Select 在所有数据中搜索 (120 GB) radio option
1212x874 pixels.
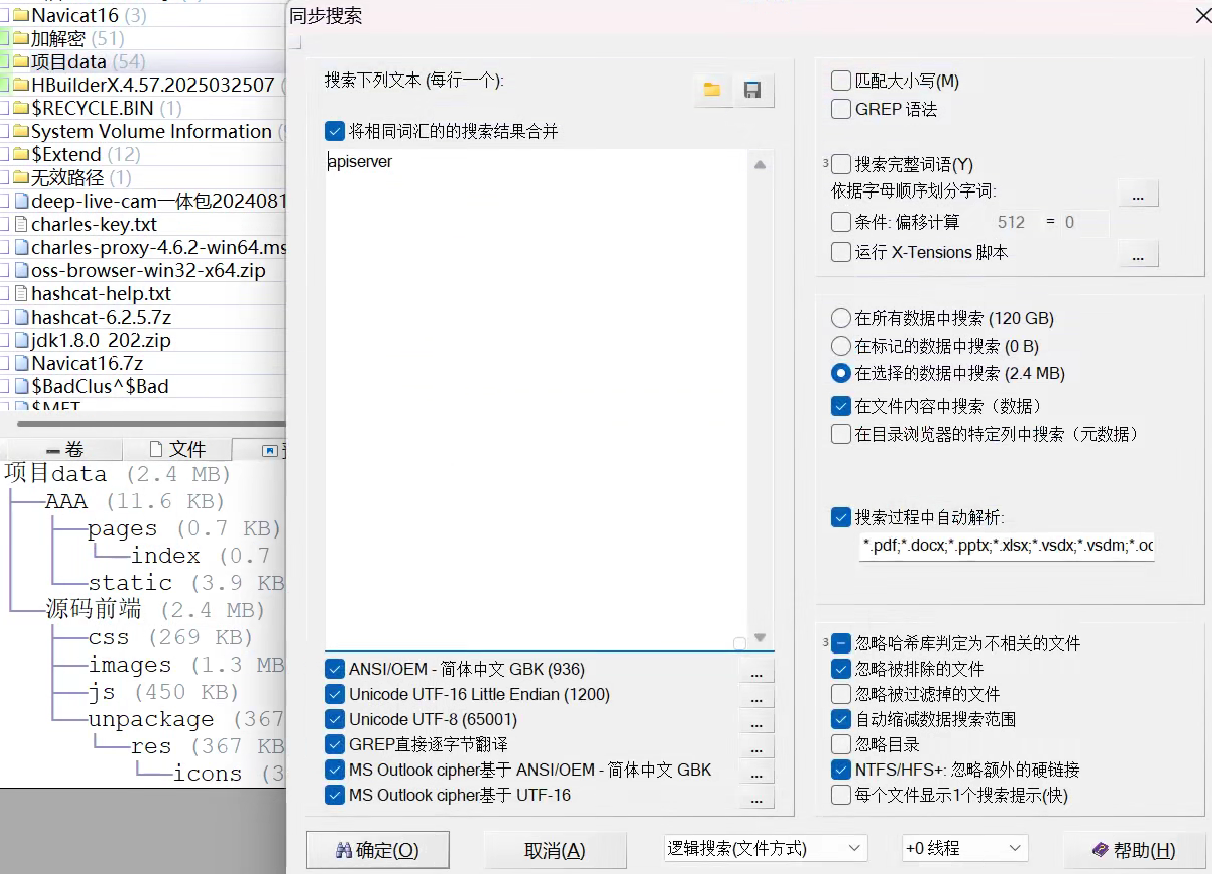point(841,319)
